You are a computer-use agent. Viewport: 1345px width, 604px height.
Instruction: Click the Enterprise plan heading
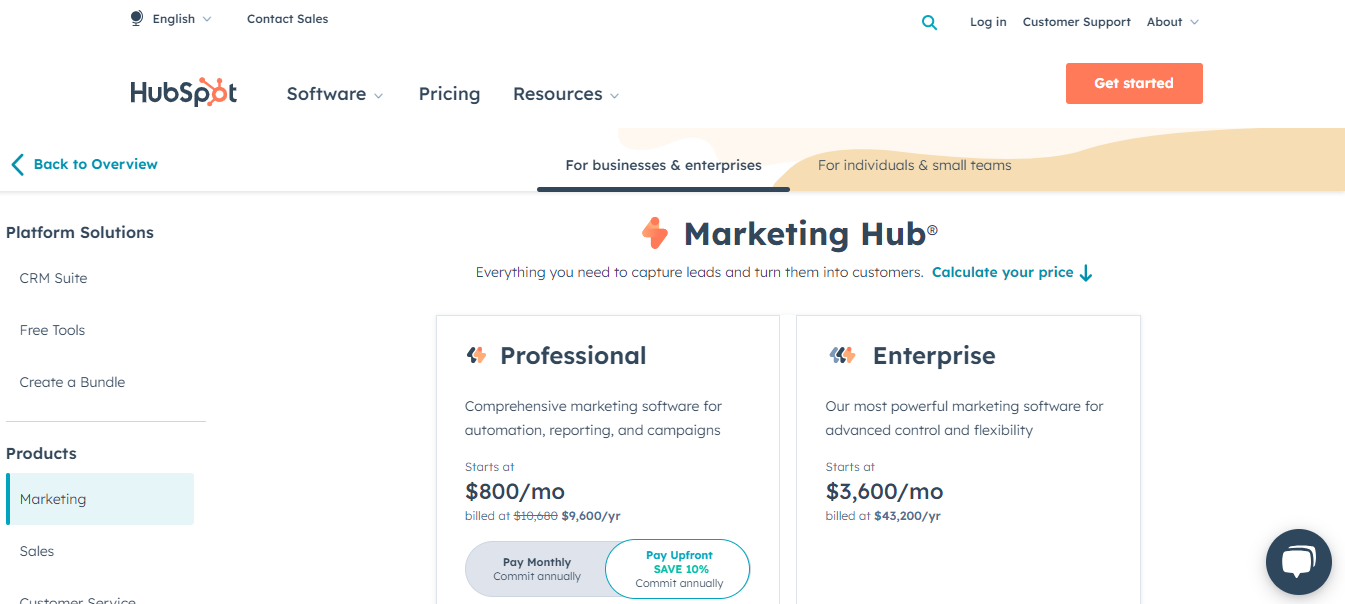pyautogui.click(x=934, y=356)
